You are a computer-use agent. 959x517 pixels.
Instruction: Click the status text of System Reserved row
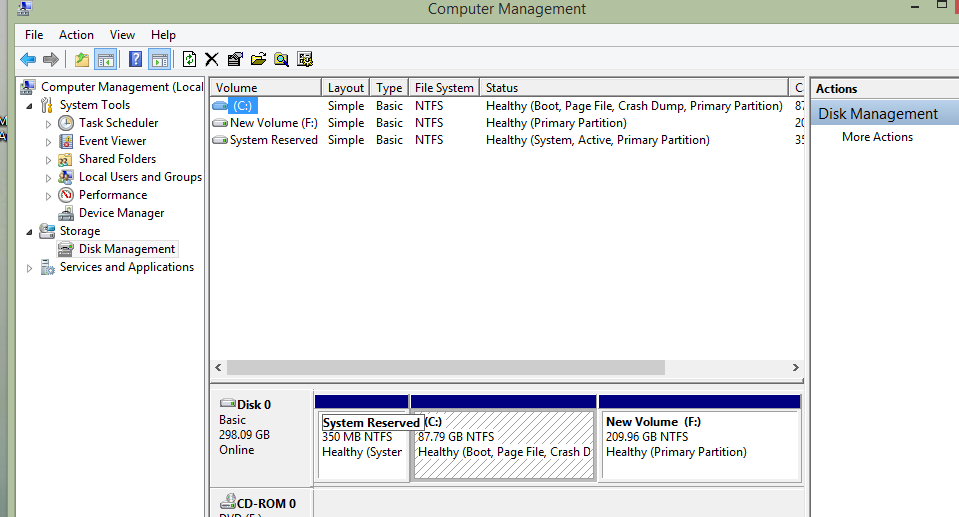[598, 140]
